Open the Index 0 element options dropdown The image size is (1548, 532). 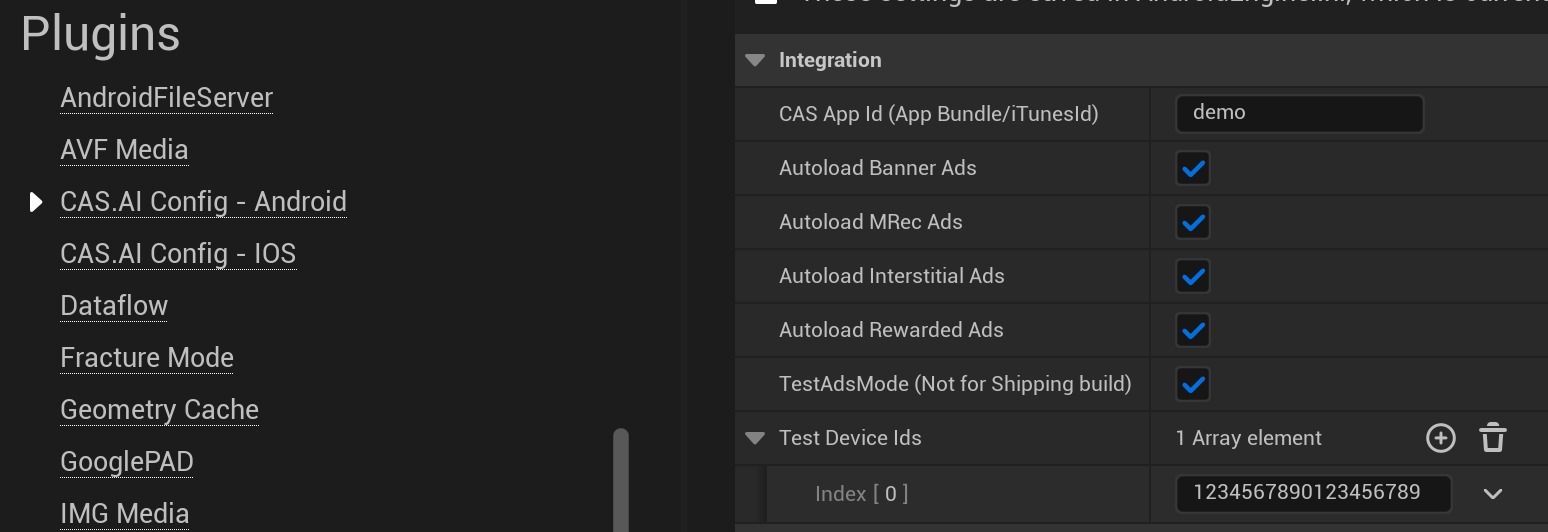[x=1493, y=493]
